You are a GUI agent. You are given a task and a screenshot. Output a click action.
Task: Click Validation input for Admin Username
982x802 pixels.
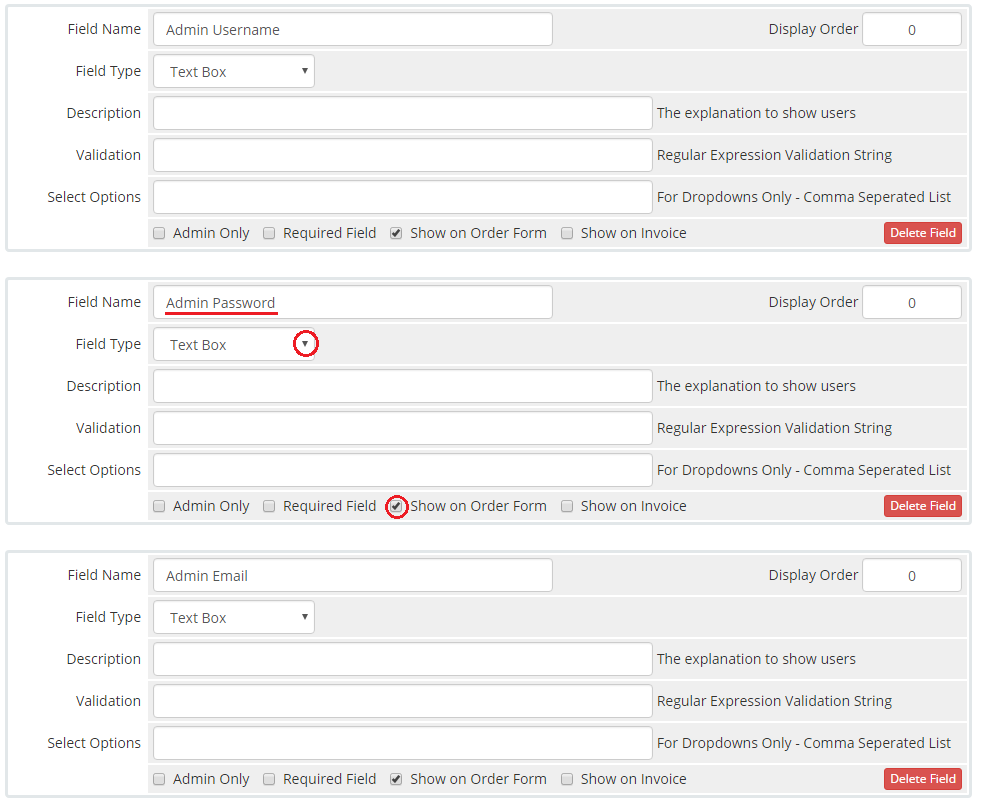pyautogui.click(x=403, y=155)
